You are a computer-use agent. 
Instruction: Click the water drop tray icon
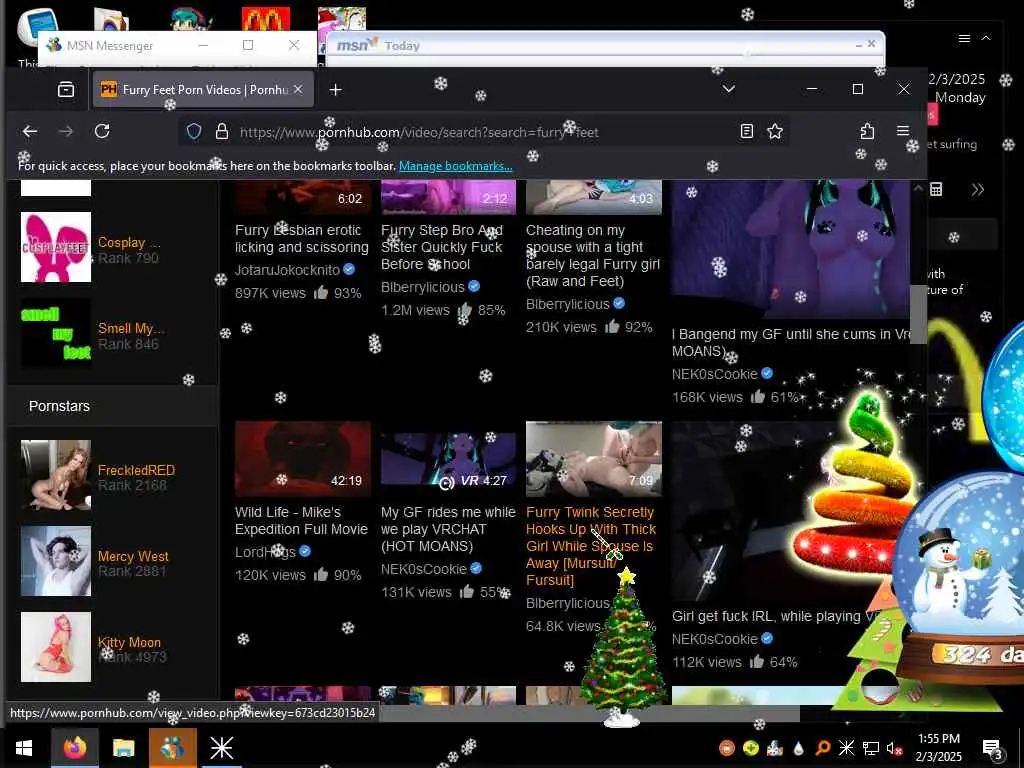point(799,748)
